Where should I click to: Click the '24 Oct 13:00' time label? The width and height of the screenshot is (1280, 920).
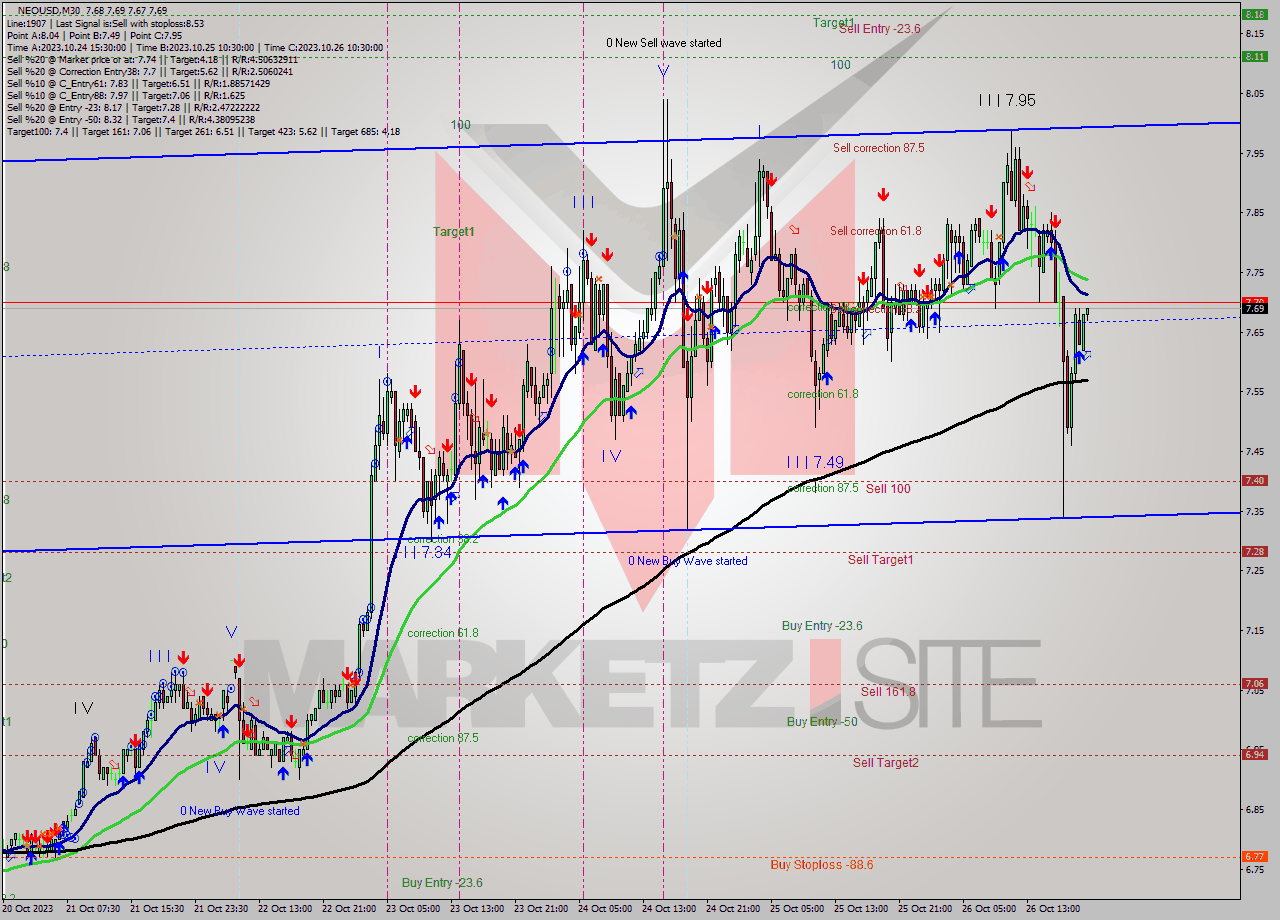[x=669, y=909]
